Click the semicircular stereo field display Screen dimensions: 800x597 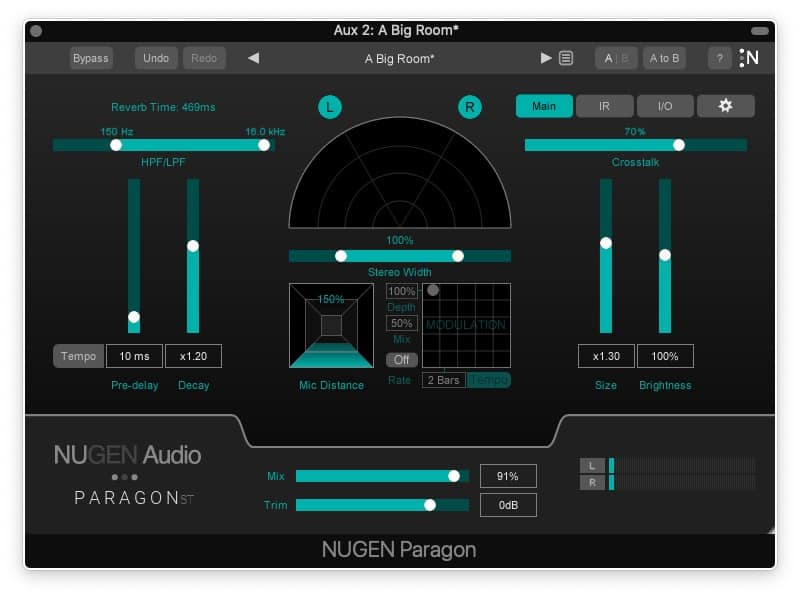(400, 173)
